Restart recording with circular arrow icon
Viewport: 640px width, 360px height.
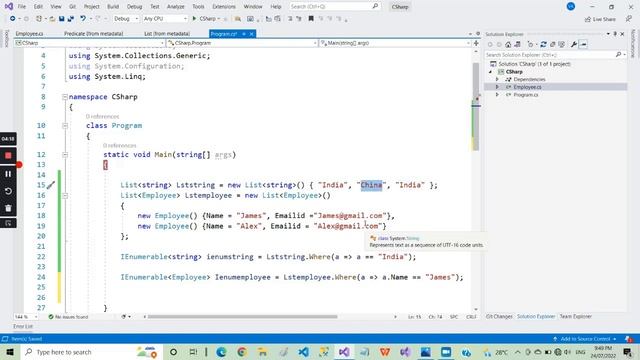tap(8, 191)
